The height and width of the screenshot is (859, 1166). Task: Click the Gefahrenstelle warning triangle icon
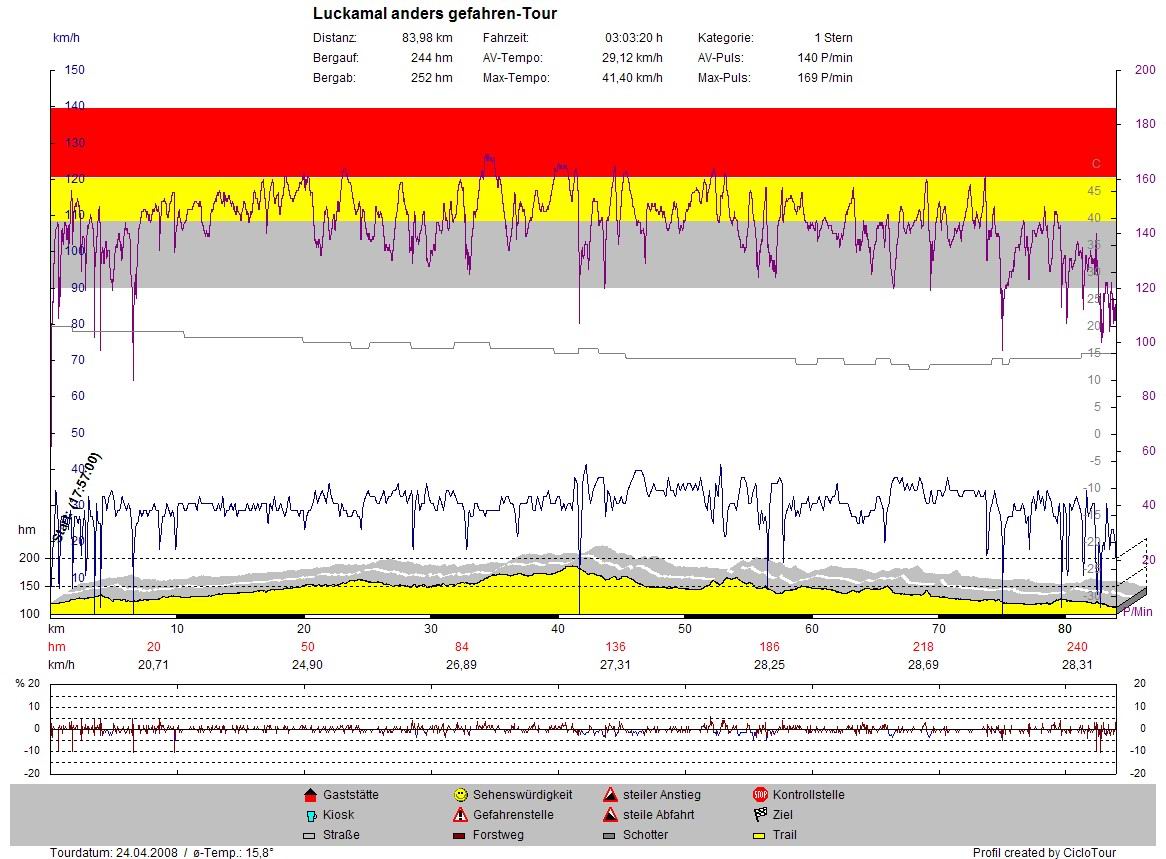coord(460,815)
